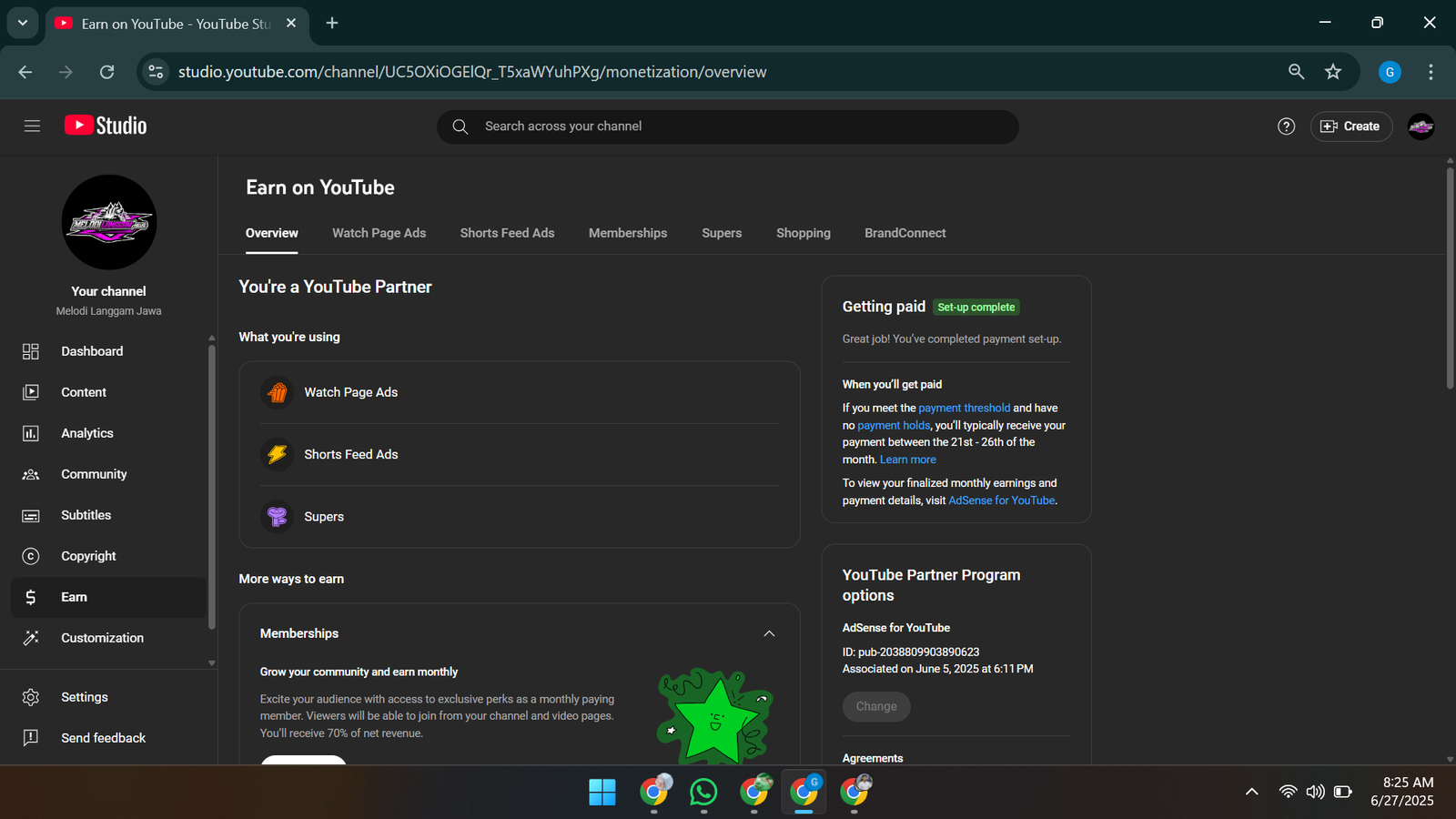
Task: Show hidden system tray icons
Action: (1252, 792)
